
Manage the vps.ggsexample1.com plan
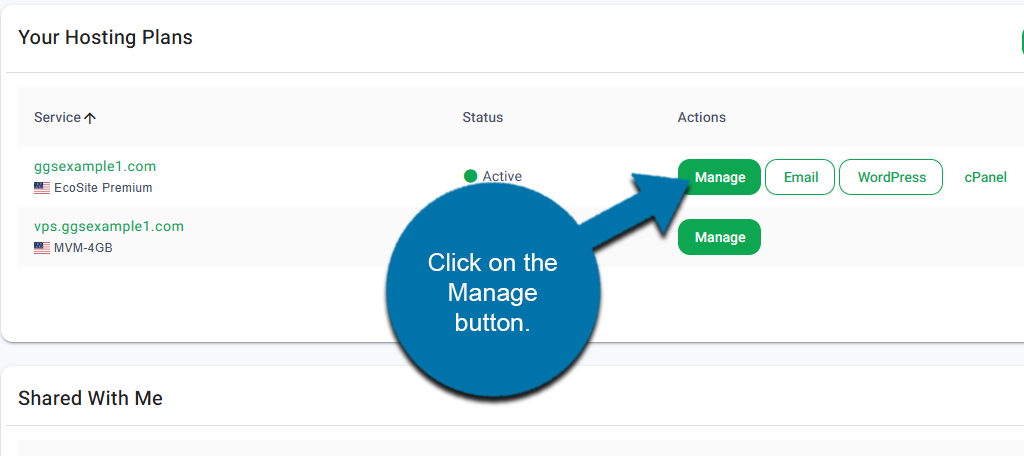[719, 237]
